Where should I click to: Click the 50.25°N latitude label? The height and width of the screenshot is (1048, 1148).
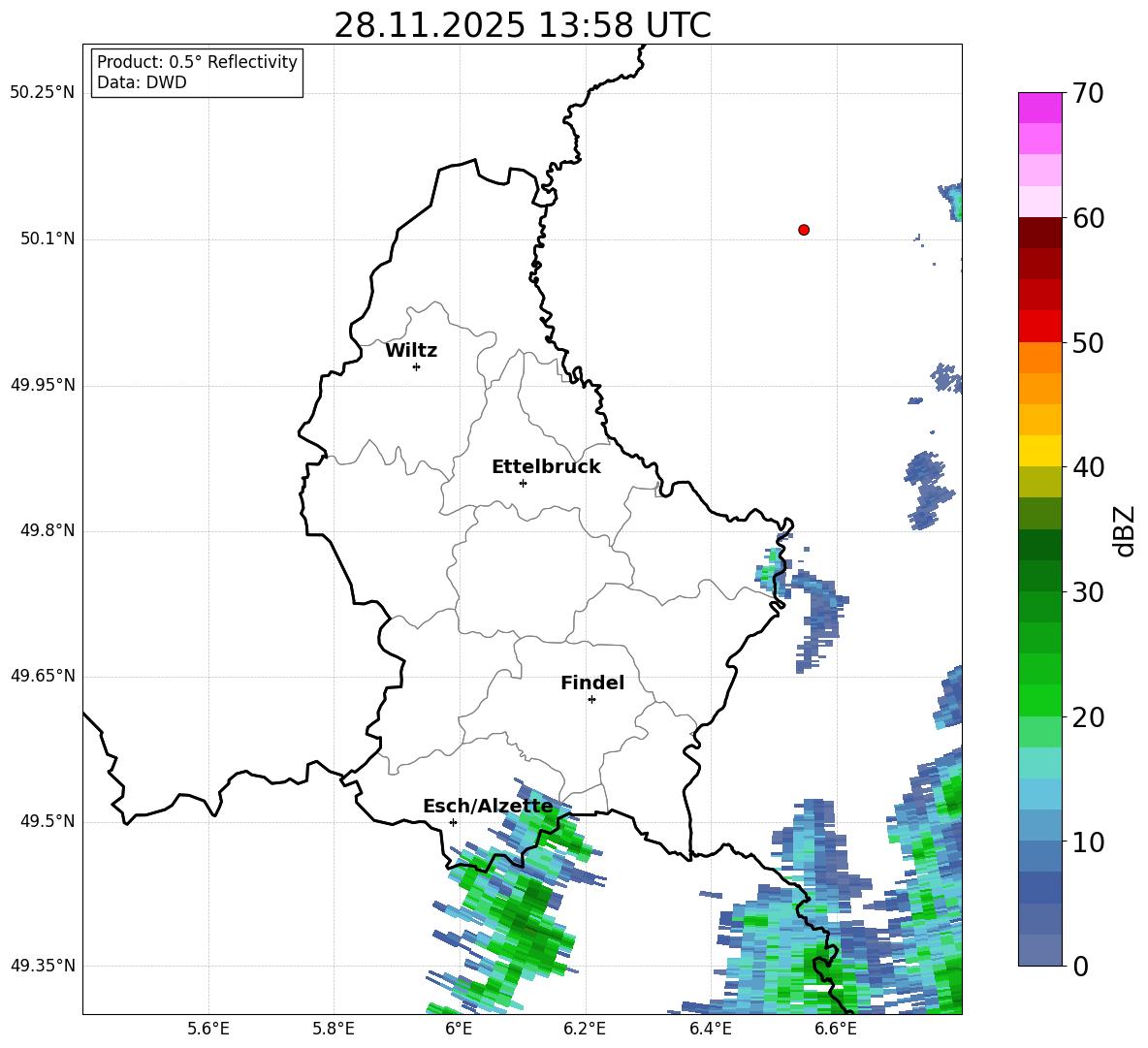(x=43, y=93)
